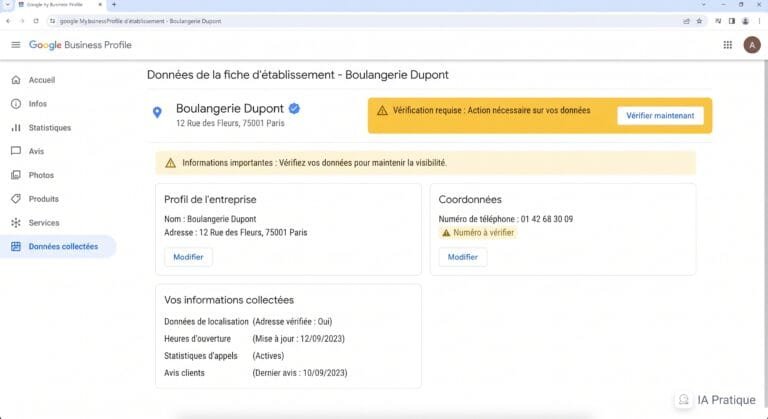Open browser side panel icon
The width and height of the screenshot is (768, 419).
pyautogui.click(x=732, y=21)
